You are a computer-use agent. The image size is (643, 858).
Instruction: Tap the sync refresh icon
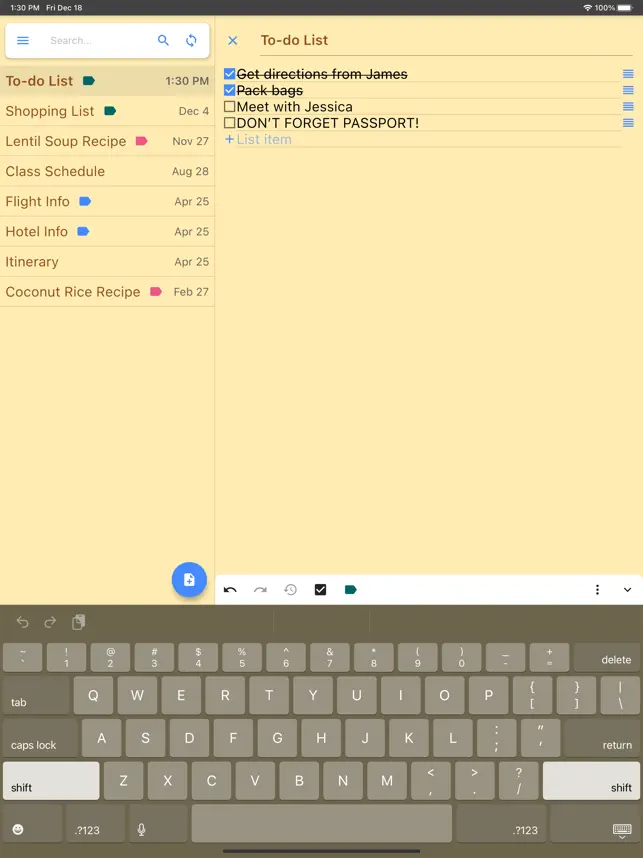(x=191, y=40)
